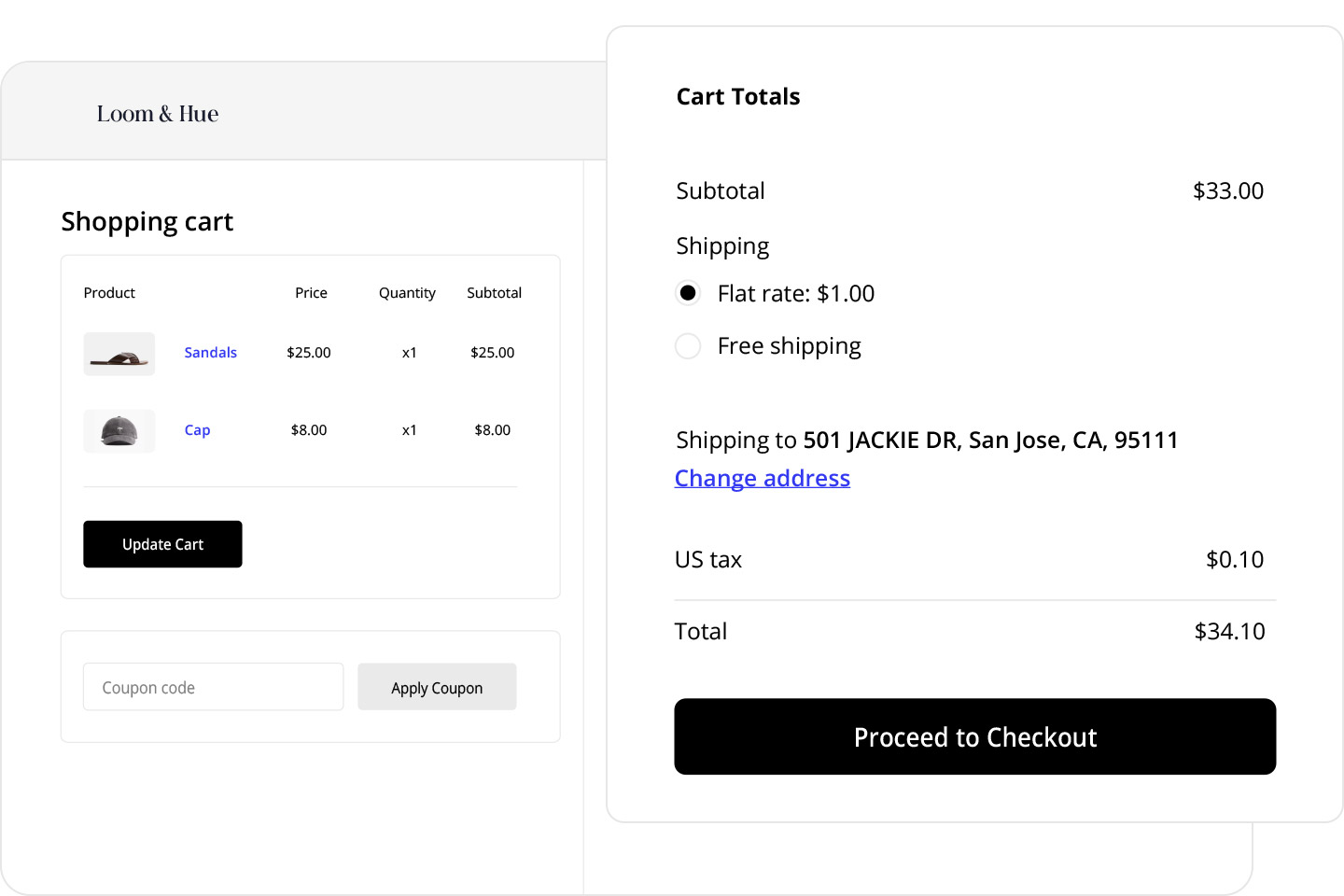
Task: Enable Free shipping
Action: click(x=688, y=345)
